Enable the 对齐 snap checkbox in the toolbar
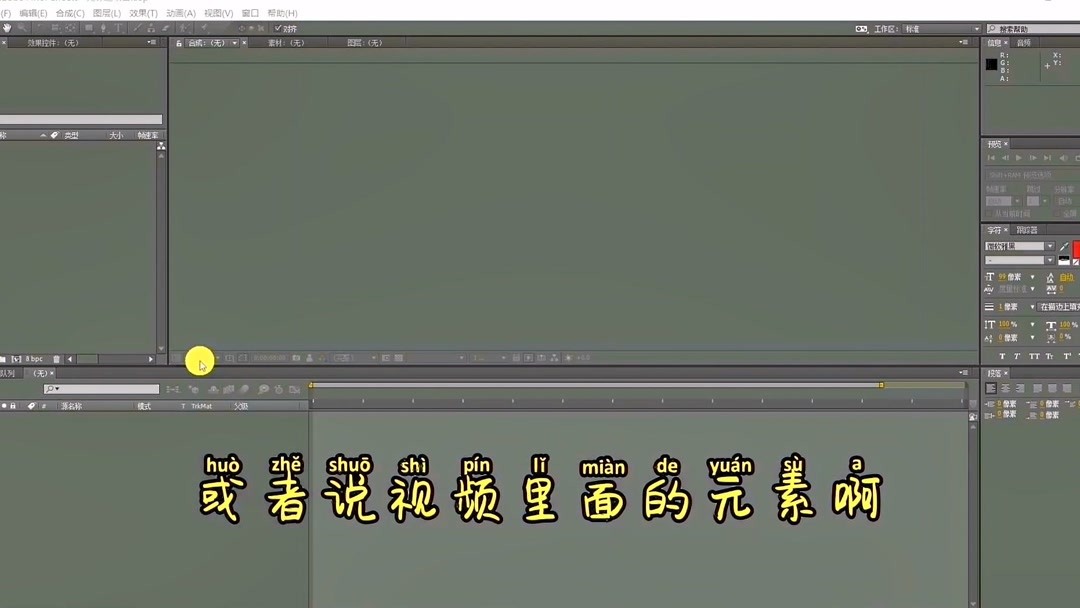Screen dimensions: 1080x608 (278, 28)
